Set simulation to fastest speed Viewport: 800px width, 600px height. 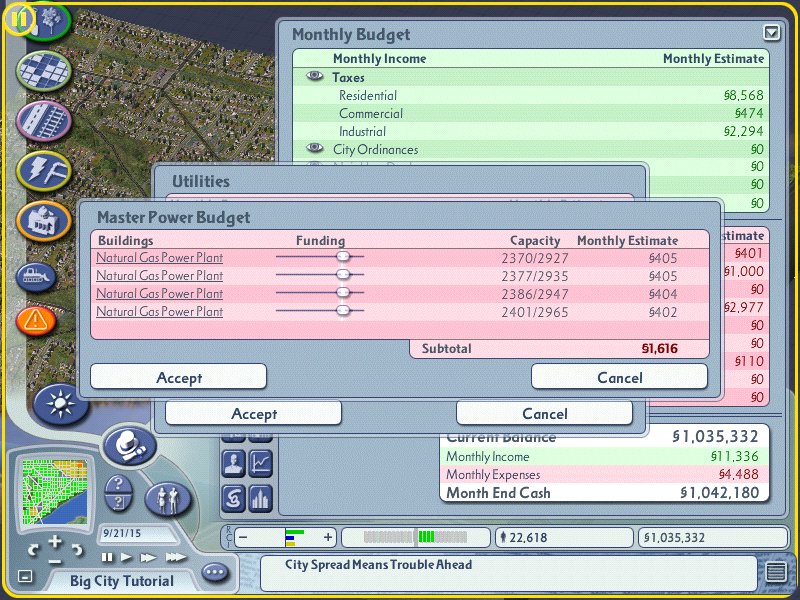(x=176, y=557)
